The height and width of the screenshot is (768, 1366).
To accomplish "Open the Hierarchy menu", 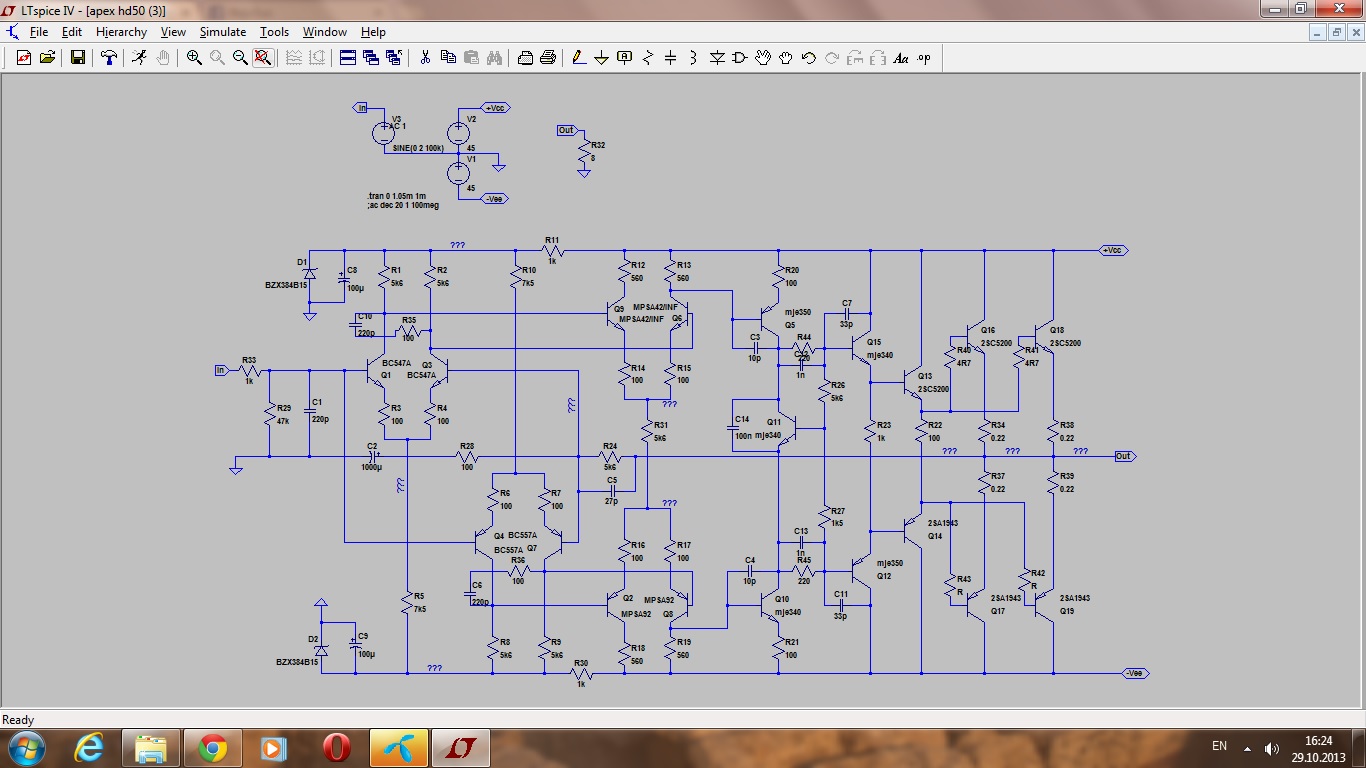I will pos(121,32).
